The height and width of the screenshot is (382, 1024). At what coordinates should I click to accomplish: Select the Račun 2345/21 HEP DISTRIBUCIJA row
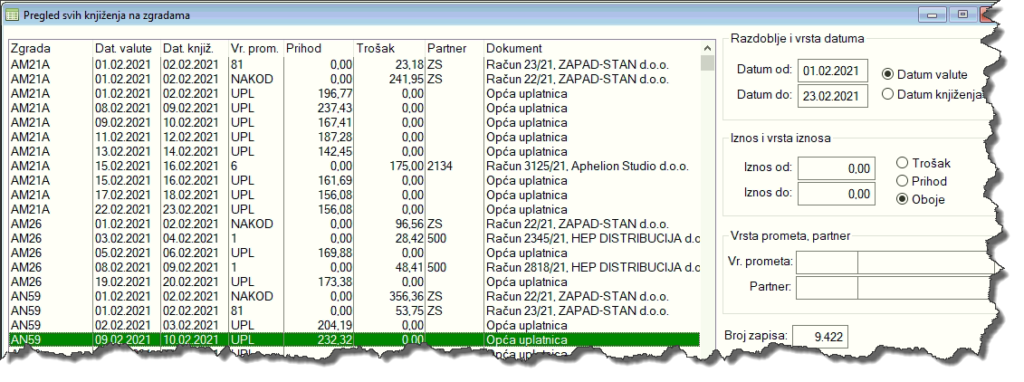click(x=354, y=238)
